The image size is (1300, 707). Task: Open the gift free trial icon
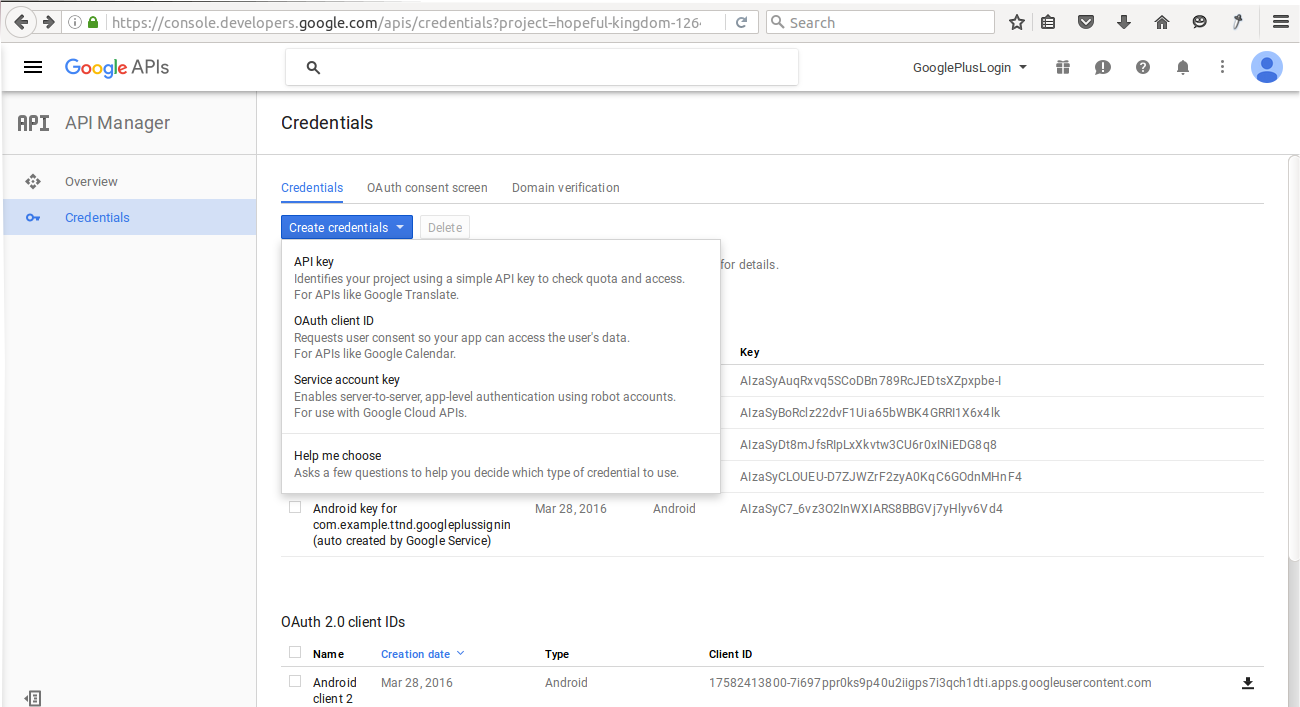(x=1062, y=67)
